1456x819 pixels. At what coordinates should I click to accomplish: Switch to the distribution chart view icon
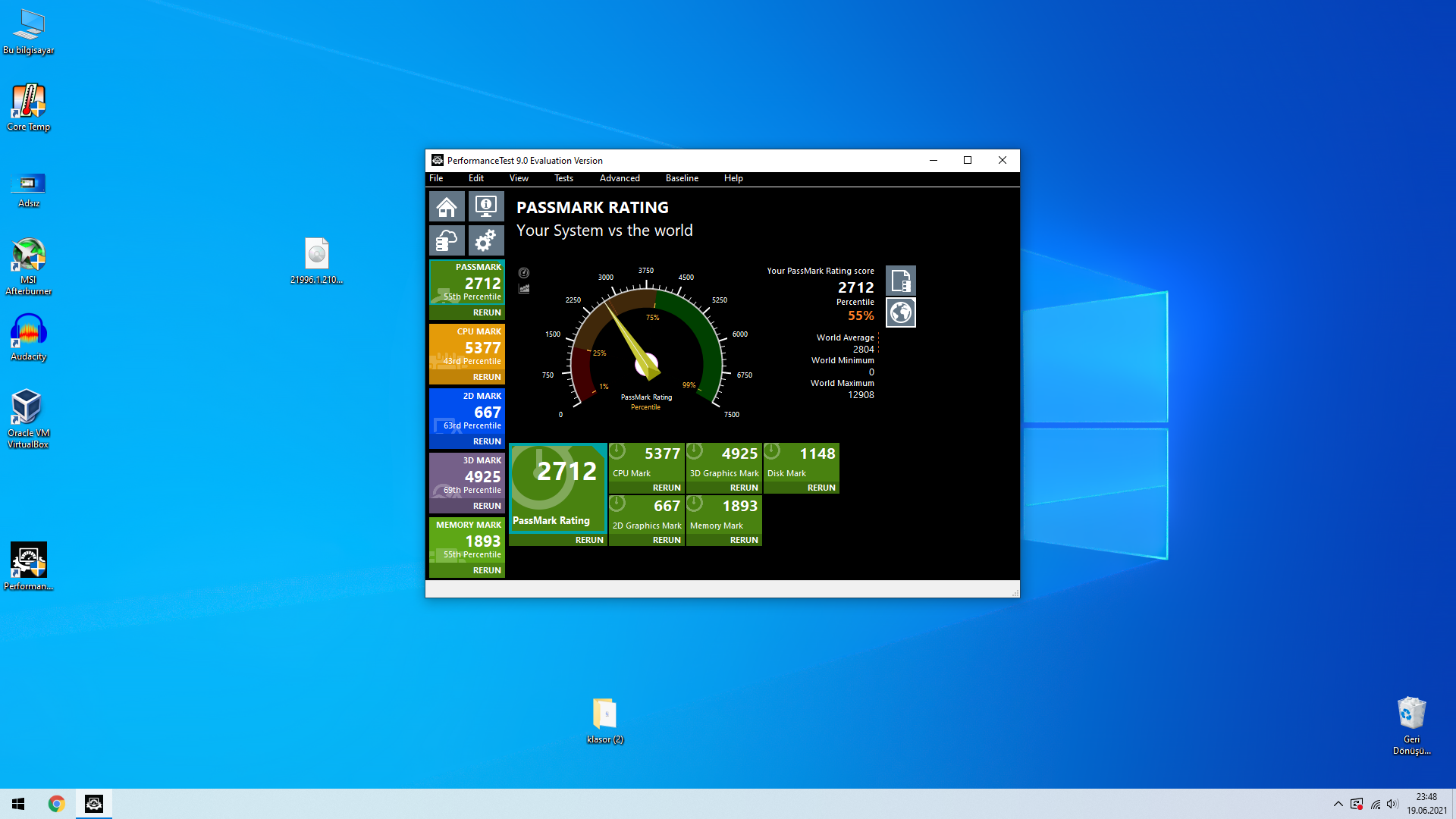pyautogui.click(x=524, y=288)
